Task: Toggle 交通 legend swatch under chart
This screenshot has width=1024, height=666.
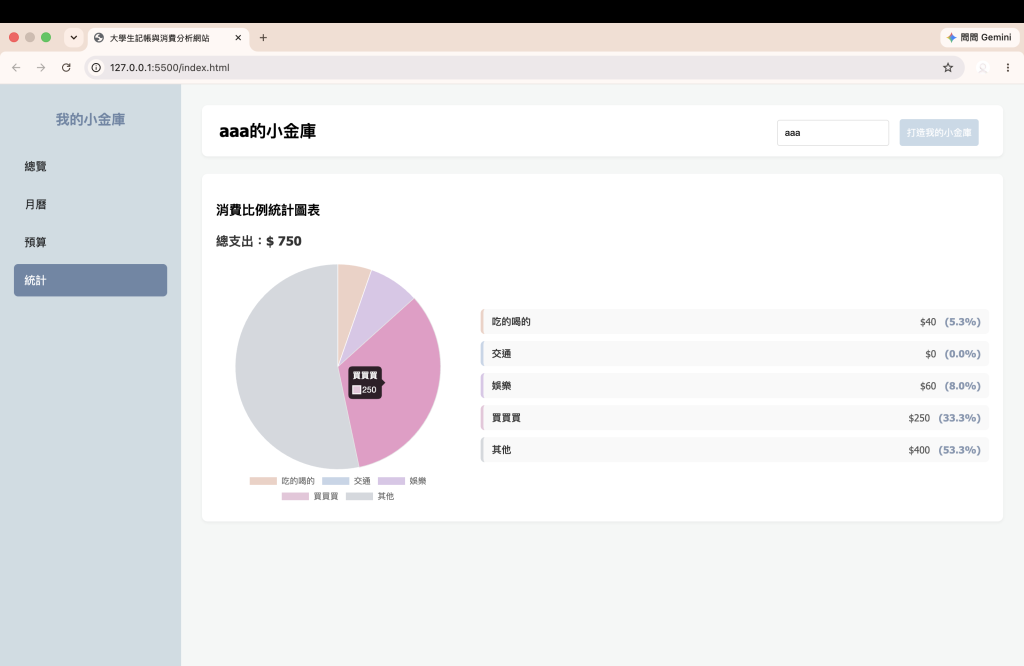Action: 336,481
